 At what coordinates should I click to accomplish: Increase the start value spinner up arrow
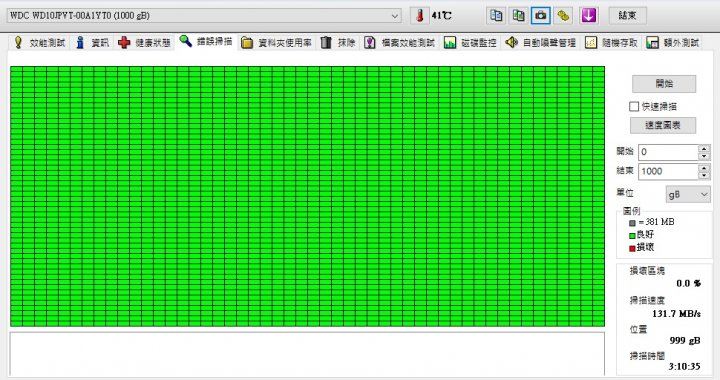(x=704, y=148)
